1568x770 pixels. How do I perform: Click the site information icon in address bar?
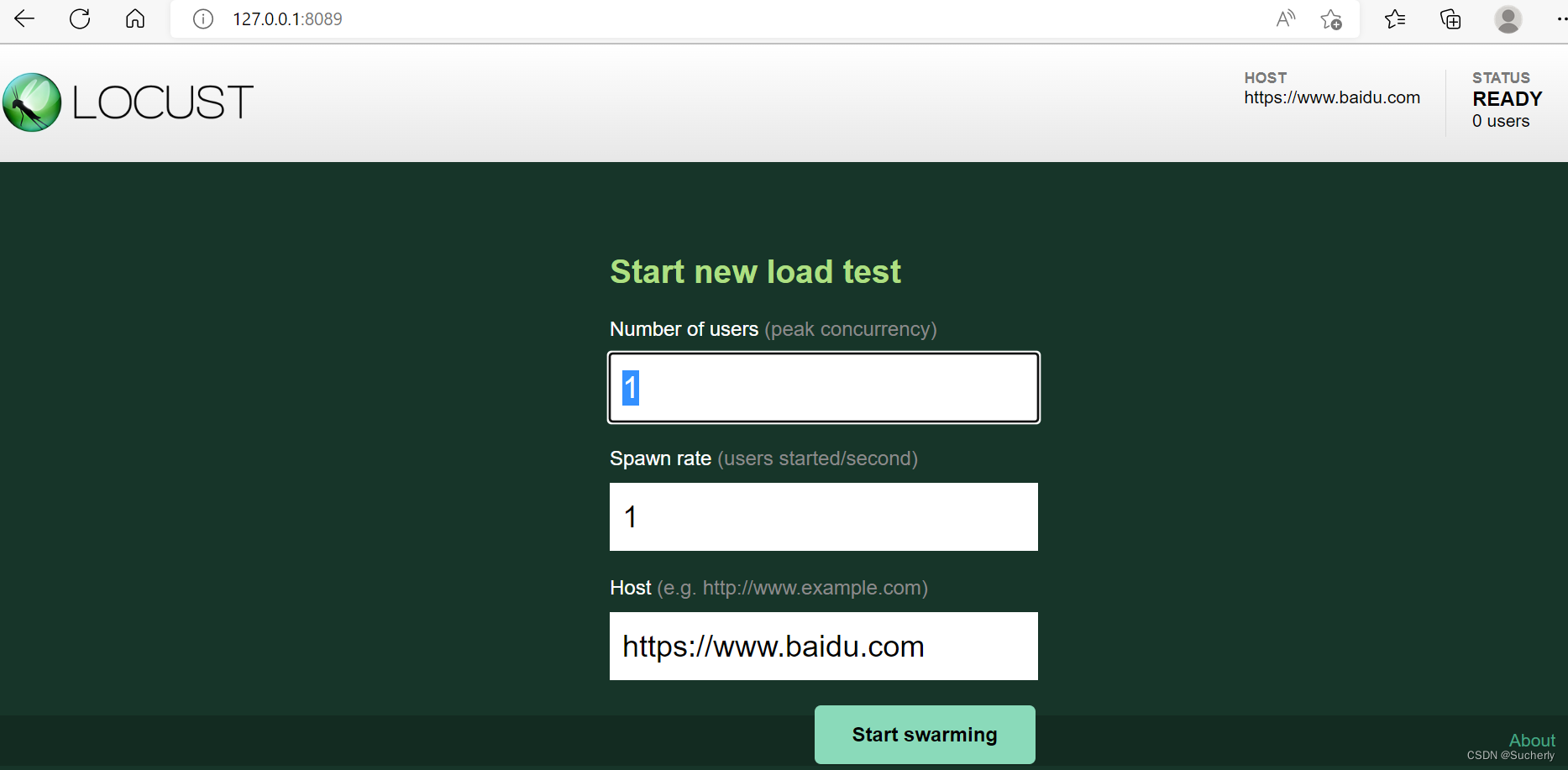pos(202,18)
